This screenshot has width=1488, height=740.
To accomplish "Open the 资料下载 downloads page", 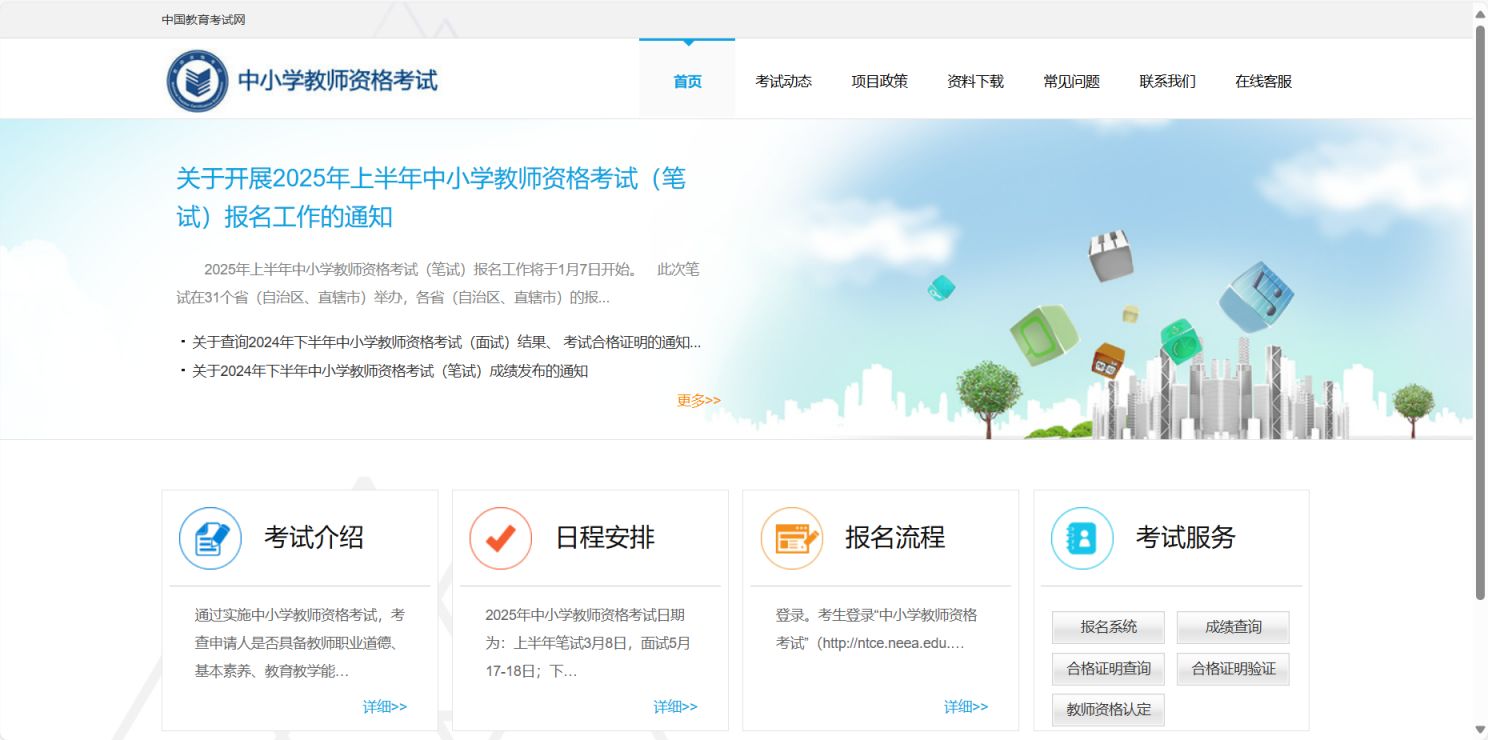I will click(974, 81).
